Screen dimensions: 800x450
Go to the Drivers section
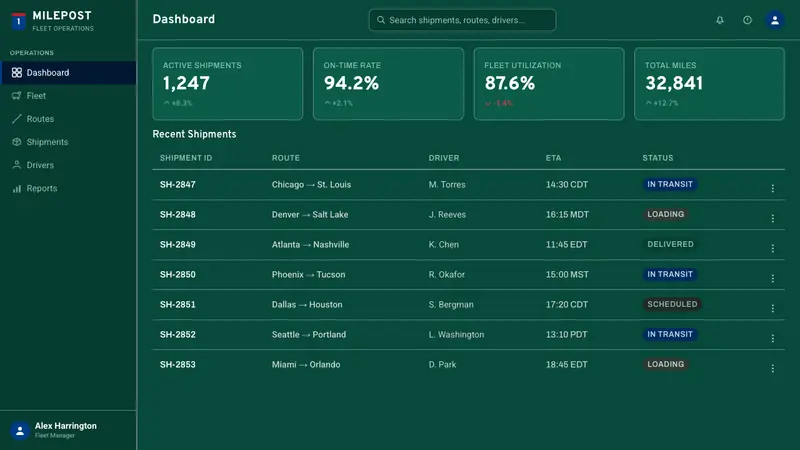68,165
